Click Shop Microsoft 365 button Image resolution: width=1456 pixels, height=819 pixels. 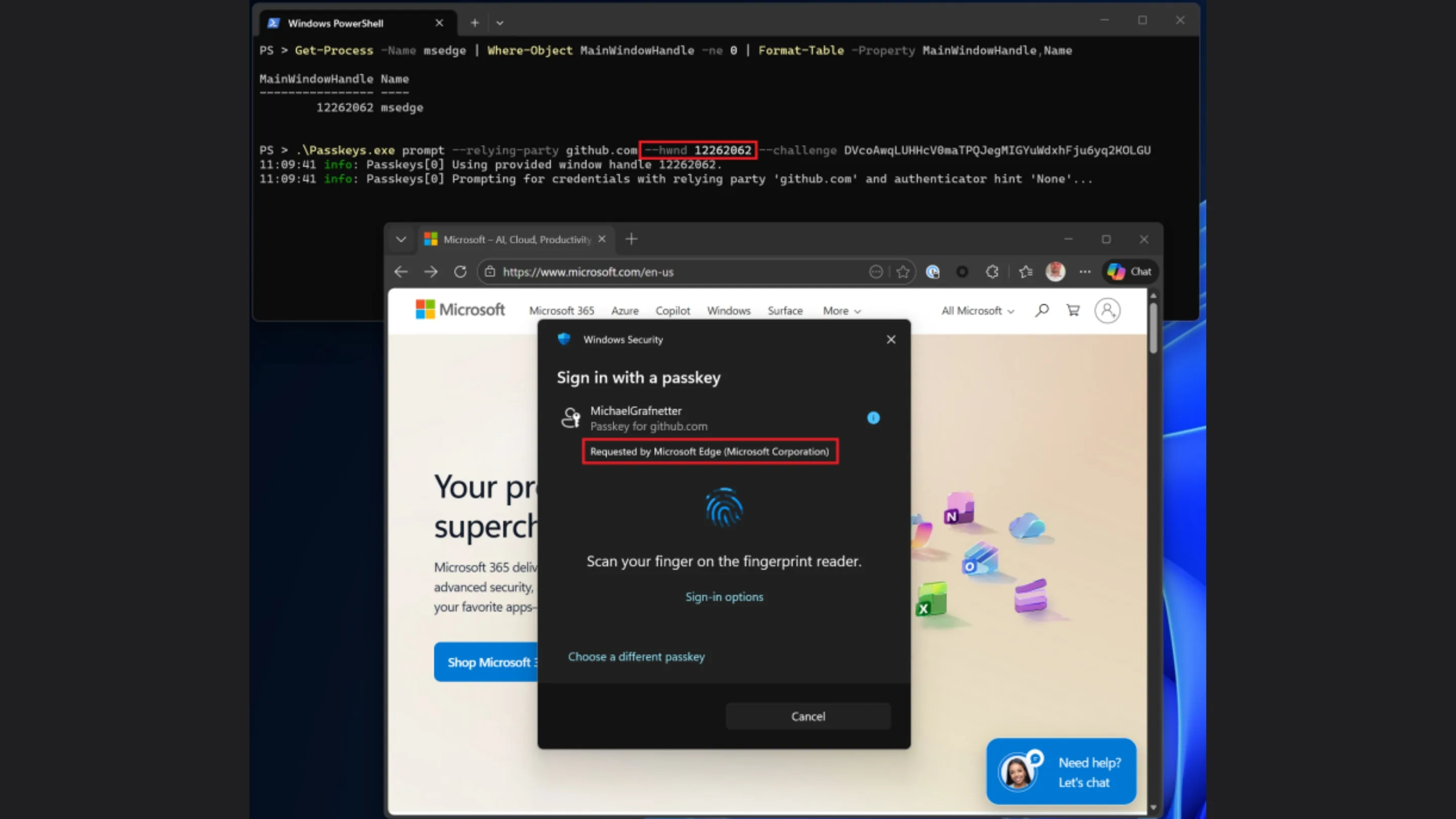coord(486,662)
